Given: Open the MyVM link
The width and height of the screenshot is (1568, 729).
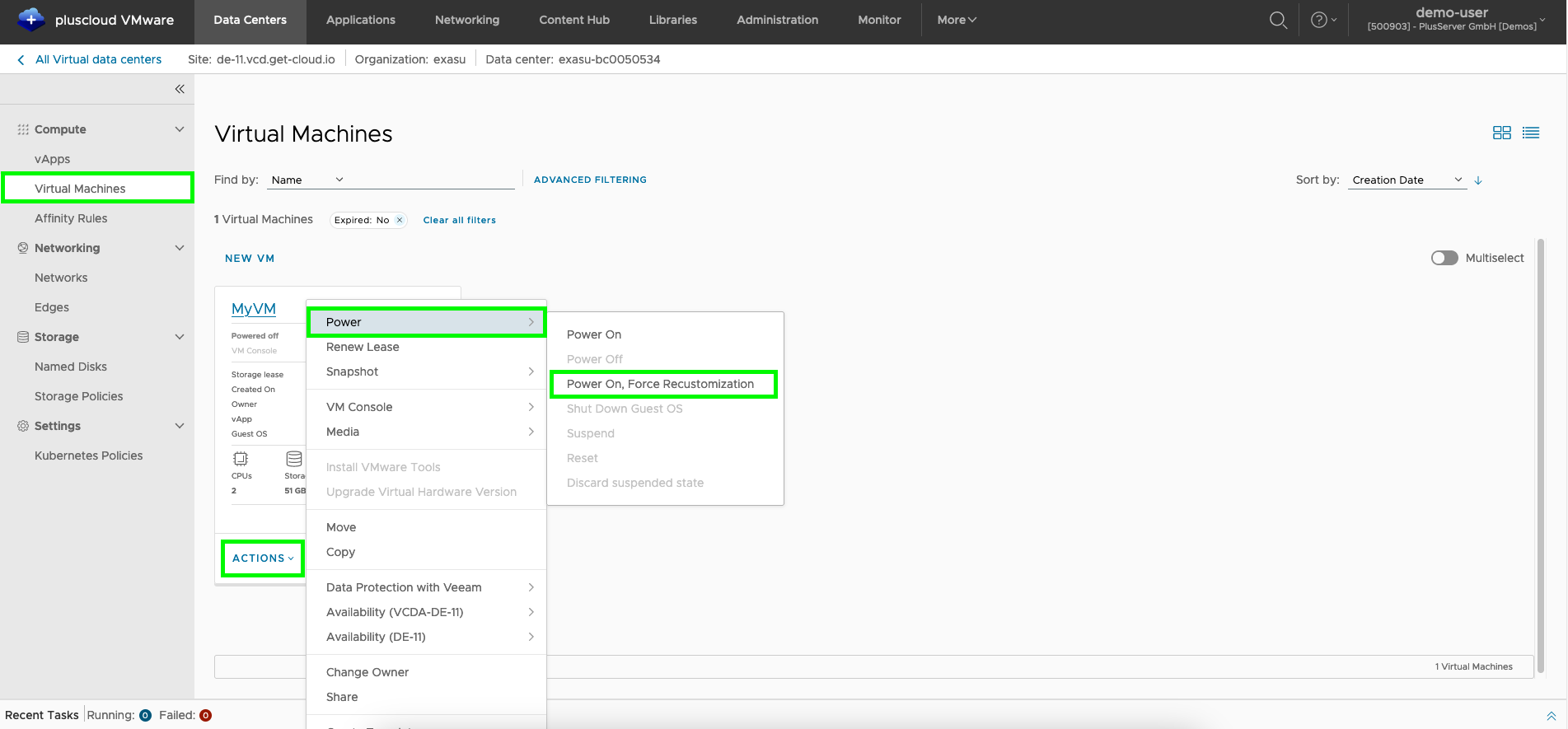Looking at the screenshot, I should point(254,309).
